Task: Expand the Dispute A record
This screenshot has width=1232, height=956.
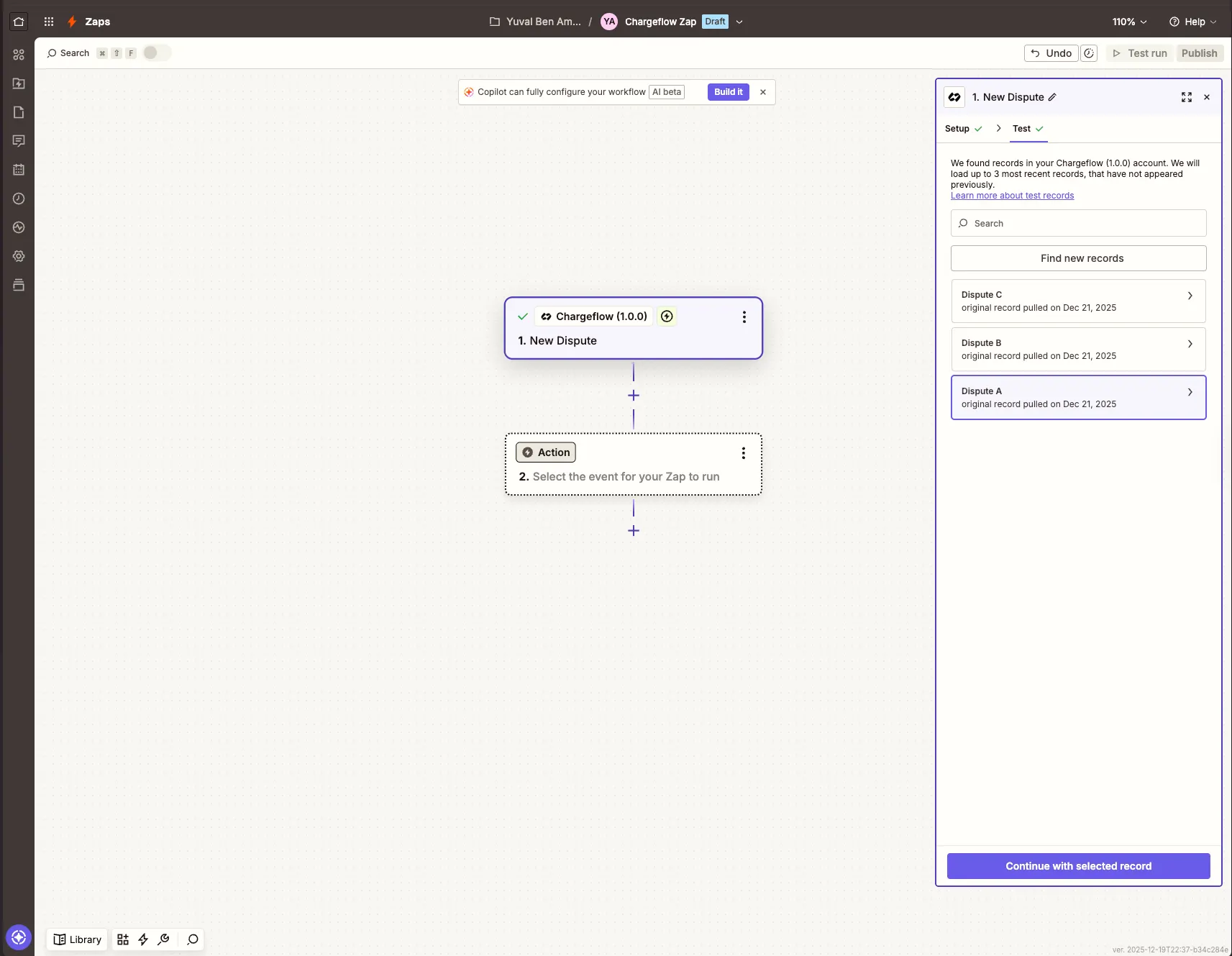Action: click(x=1079, y=397)
